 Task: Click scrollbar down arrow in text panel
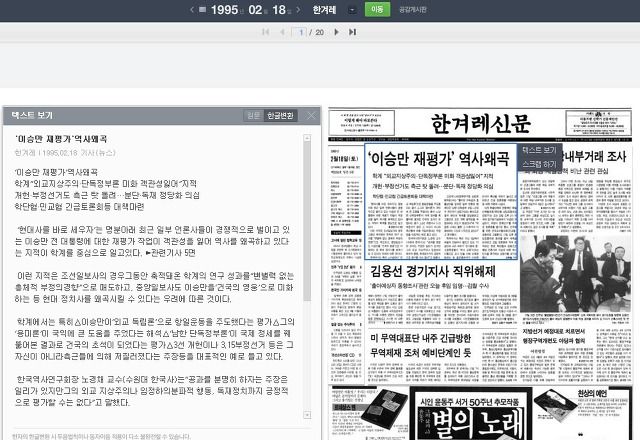click(307, 415)
